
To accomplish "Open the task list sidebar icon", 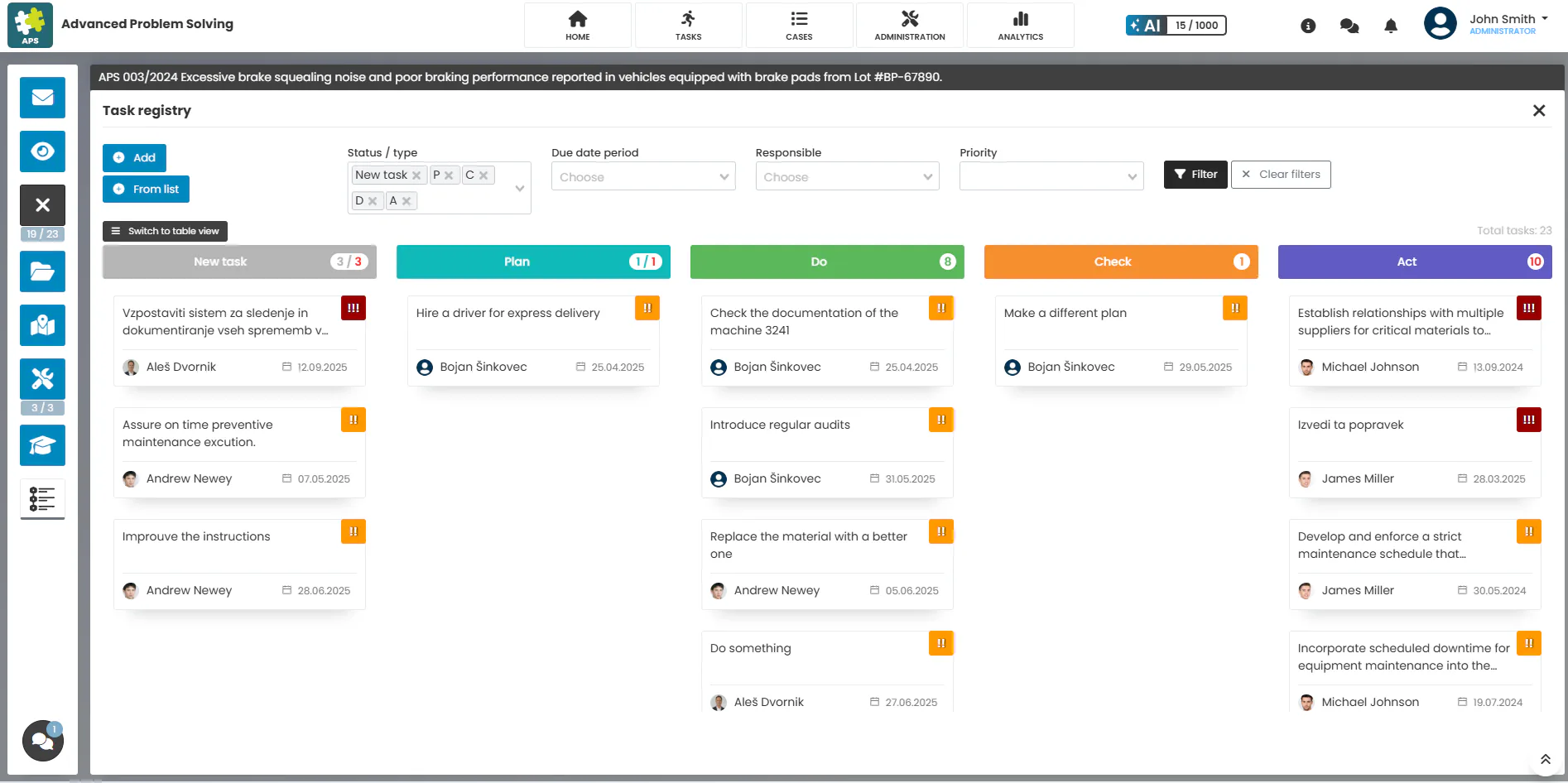I will pos(42,499).
